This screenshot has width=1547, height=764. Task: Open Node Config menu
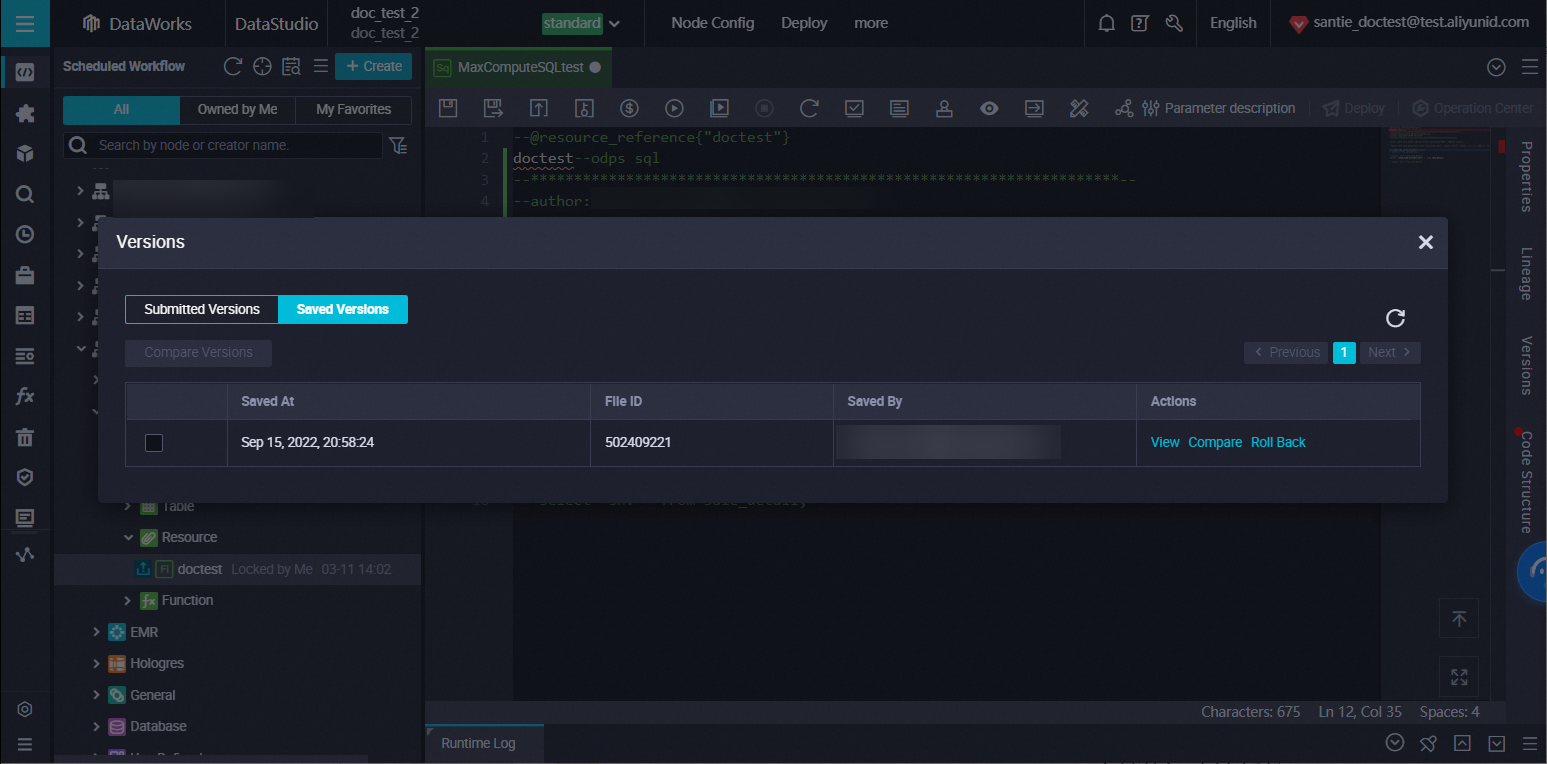coord(713,23)
